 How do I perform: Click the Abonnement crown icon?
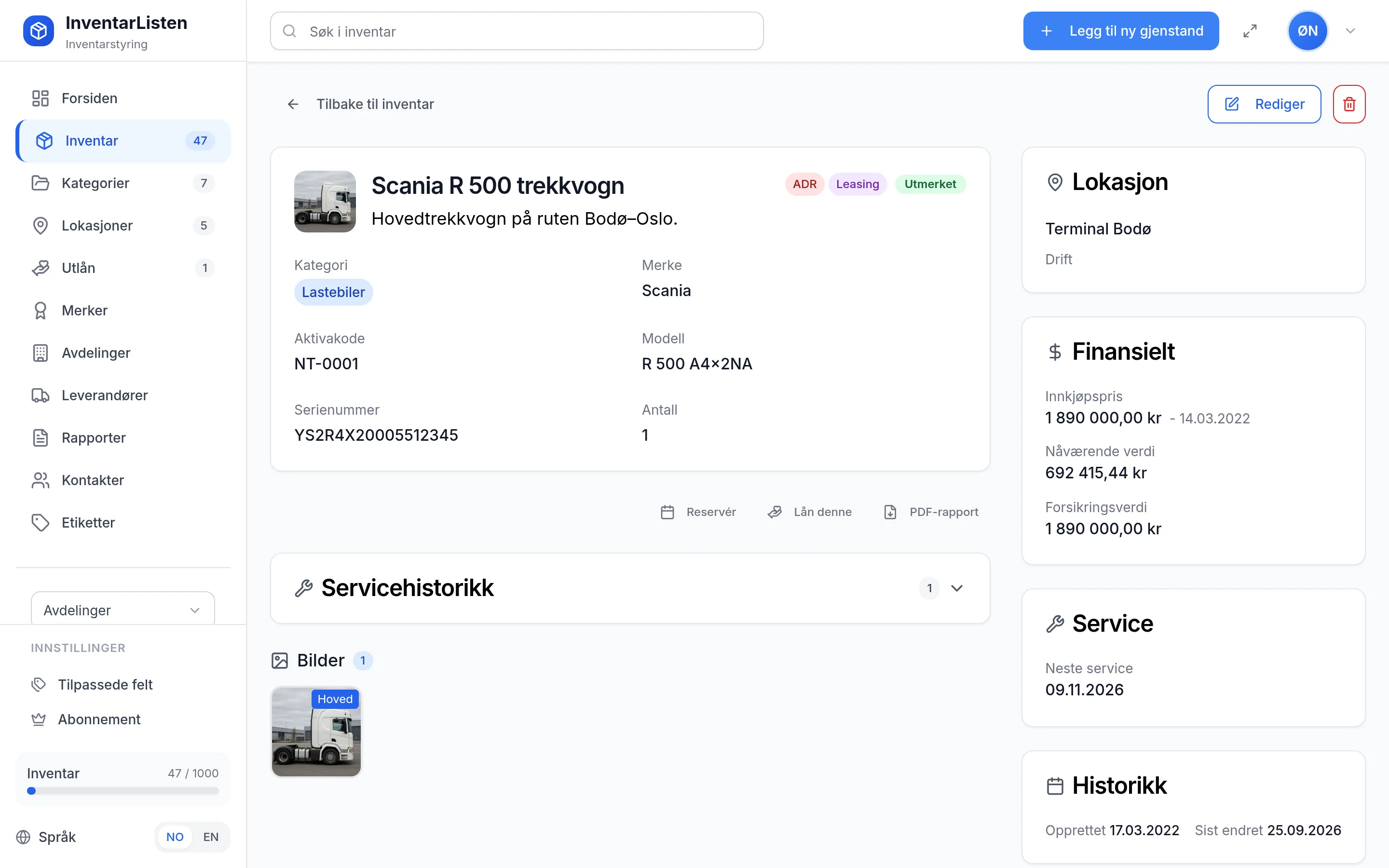click(39, 719)
